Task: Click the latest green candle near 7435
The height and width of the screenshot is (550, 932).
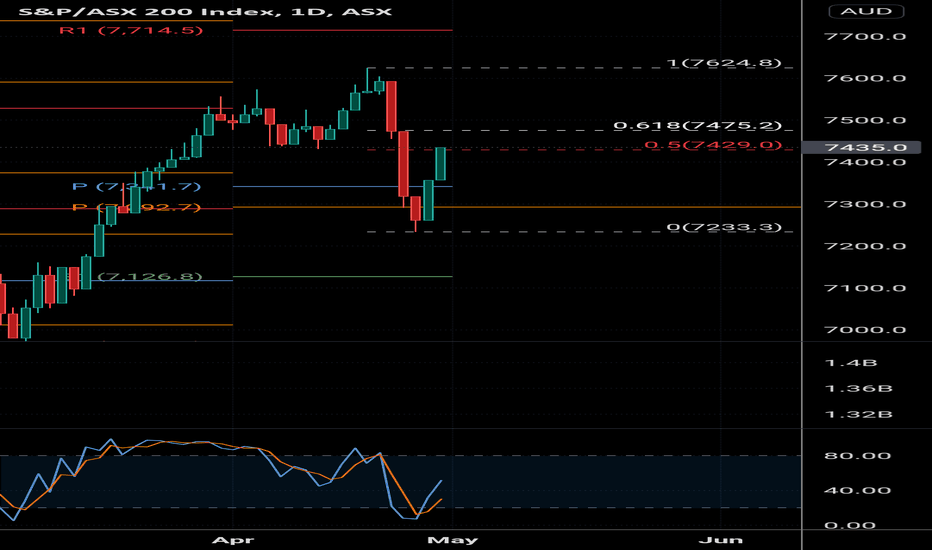Action: pyautogui.click(x=440, y=164)
